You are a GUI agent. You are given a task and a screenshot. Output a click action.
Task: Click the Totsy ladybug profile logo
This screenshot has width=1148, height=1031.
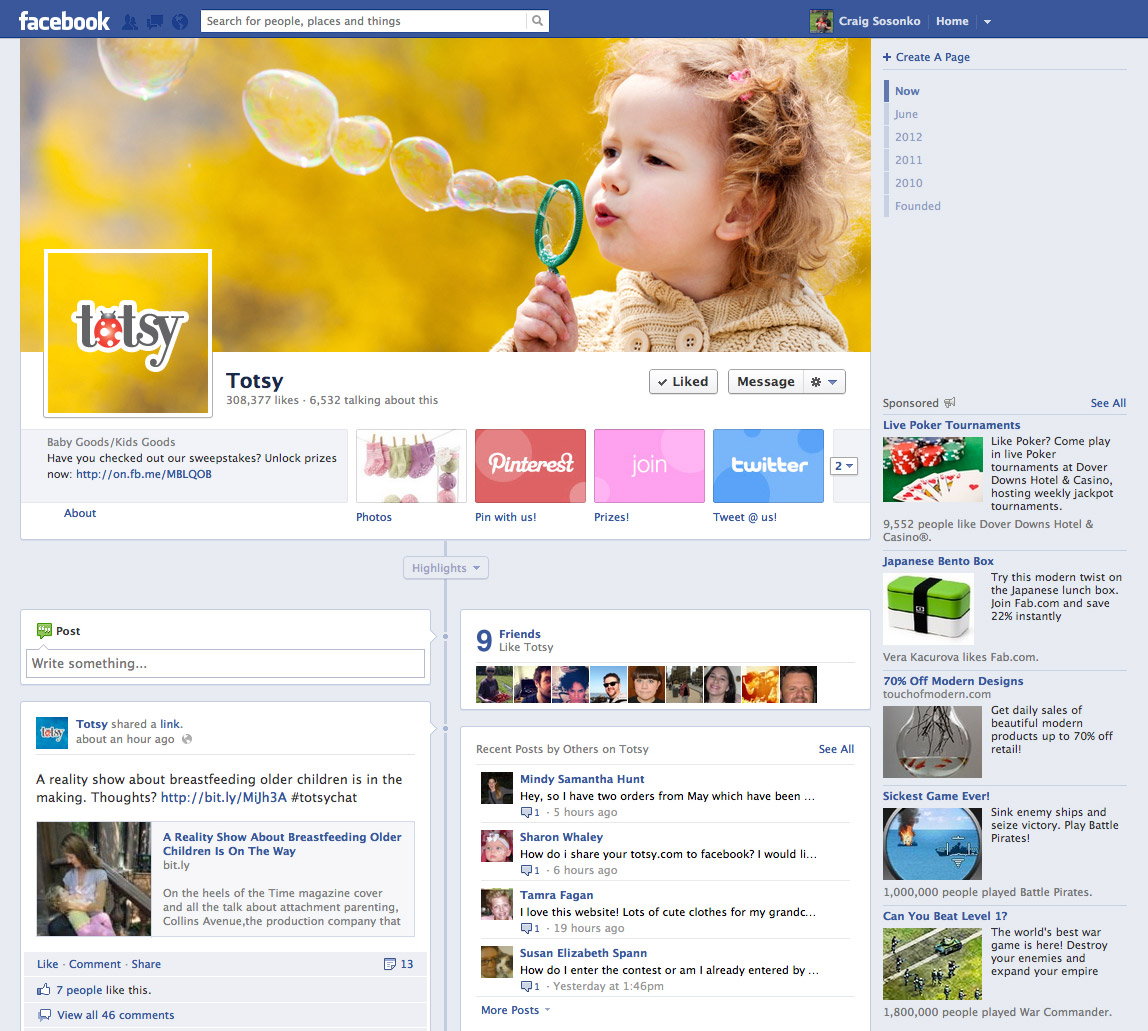[128, 333]
